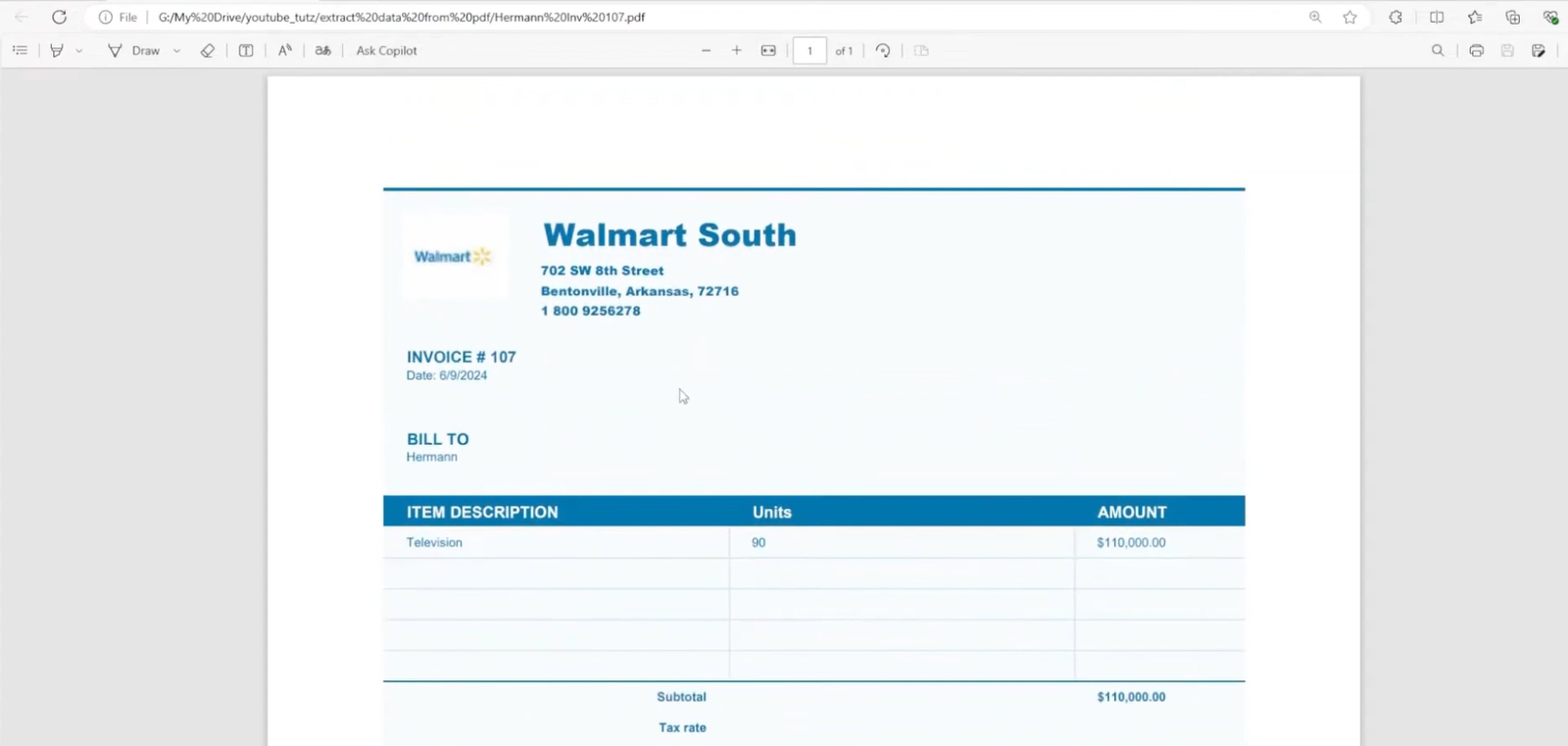This screenshot has height=746, width=1568.
Task: Click the Walmart logo image
Action: (x=454, y=257)
